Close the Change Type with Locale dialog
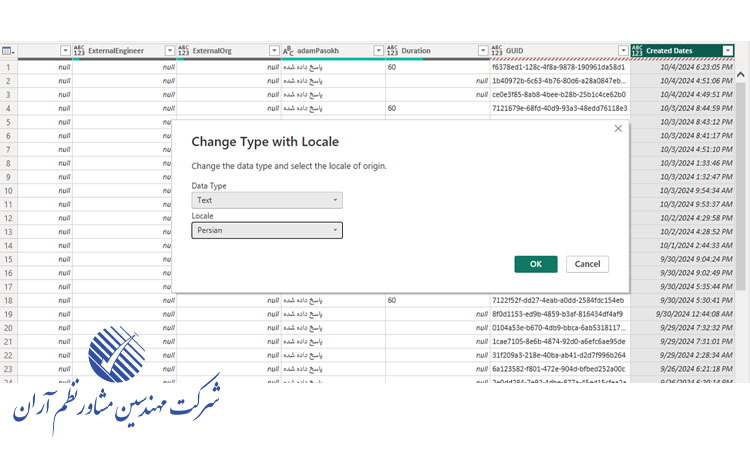The width and height of the screenshot is (750, 450). 618,129
